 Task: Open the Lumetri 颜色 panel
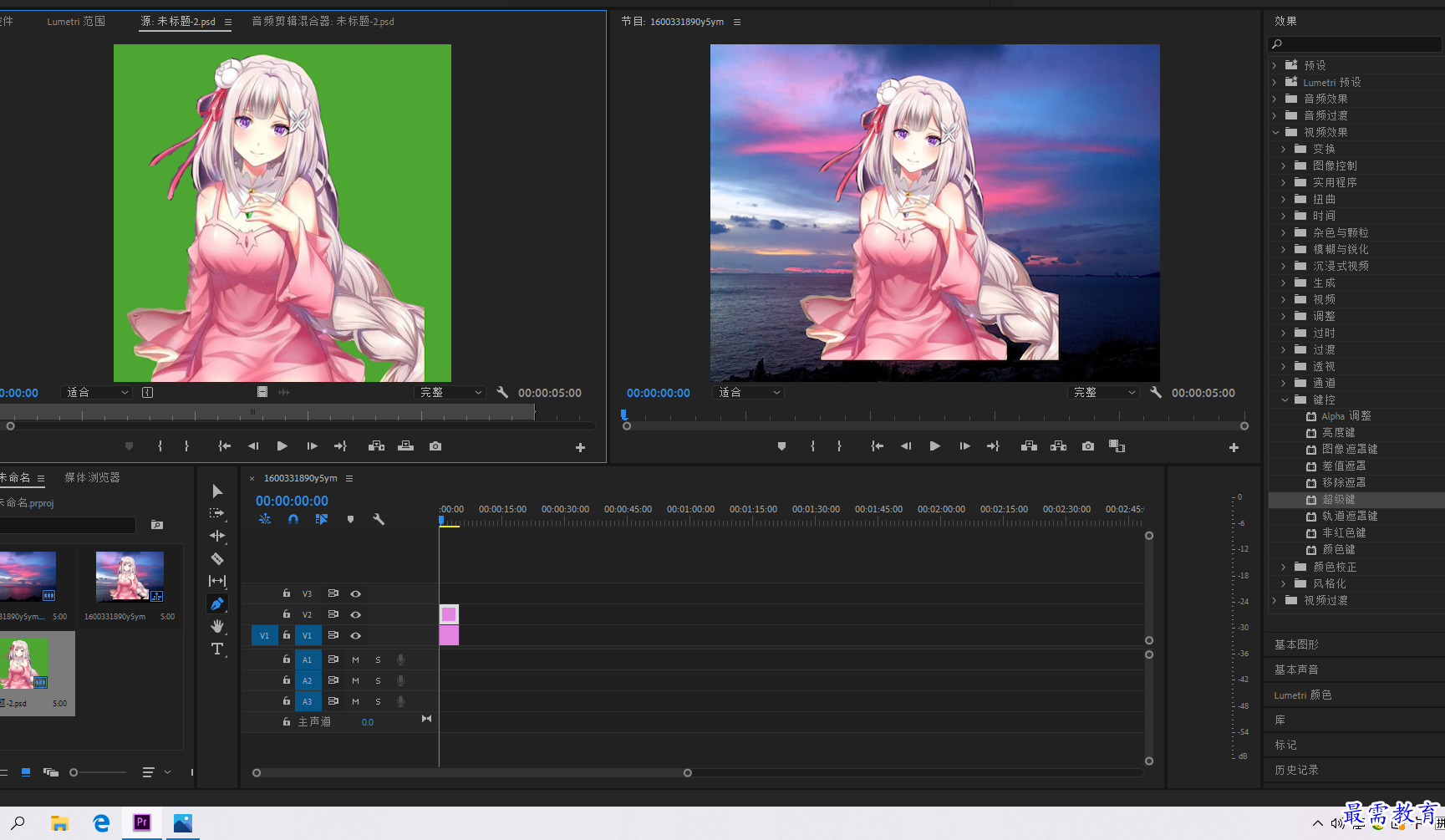click(1303, 695)
